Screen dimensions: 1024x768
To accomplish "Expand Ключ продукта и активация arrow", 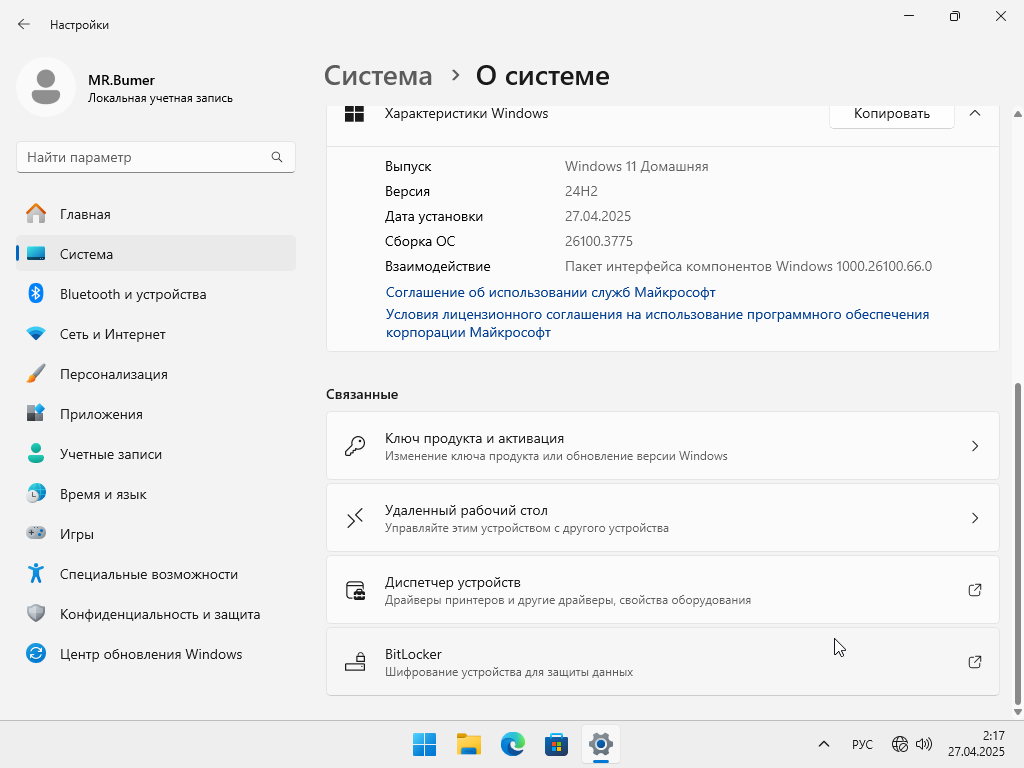I will (975, 446).
